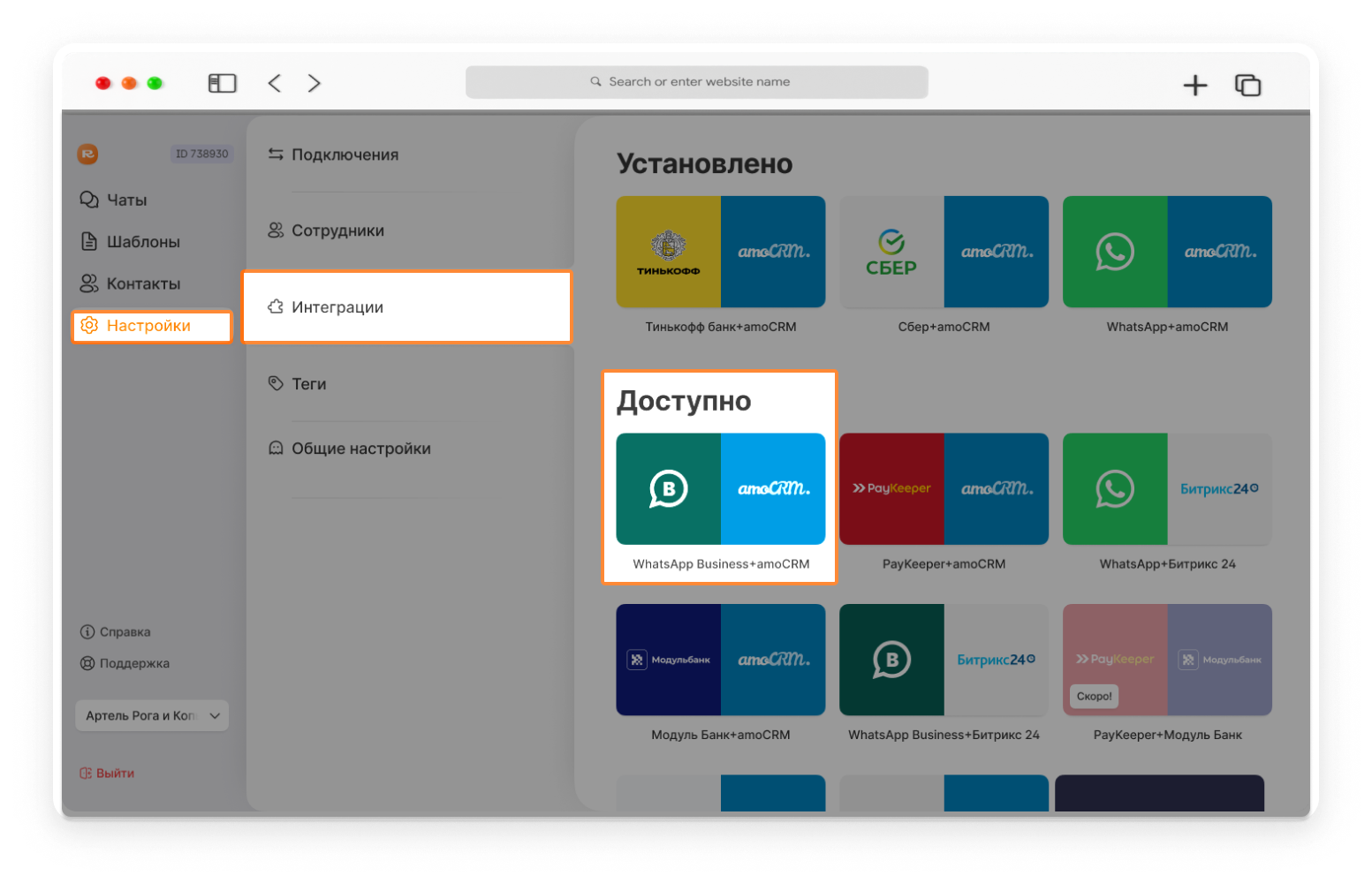Click the browser address bar

696,81
